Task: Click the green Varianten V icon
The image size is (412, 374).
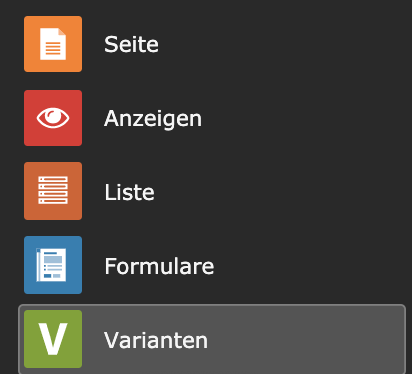Action: tap(53, 339)
